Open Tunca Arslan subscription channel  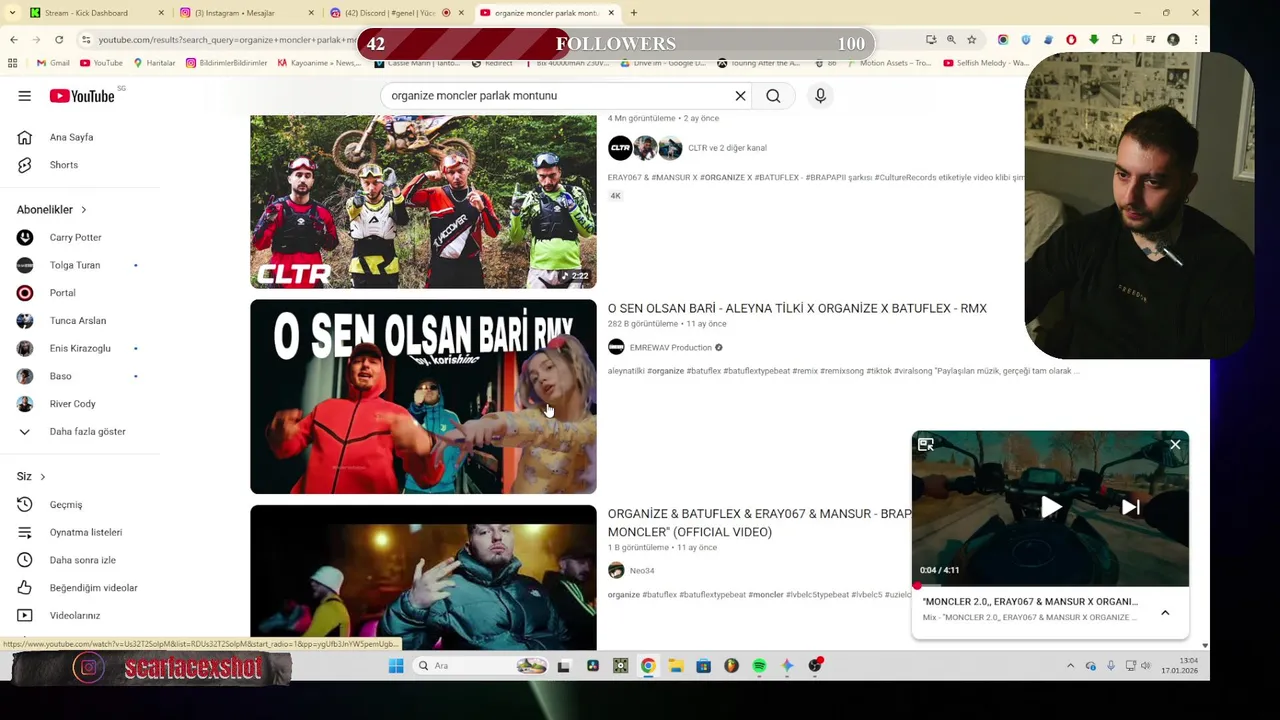point(80,321)
